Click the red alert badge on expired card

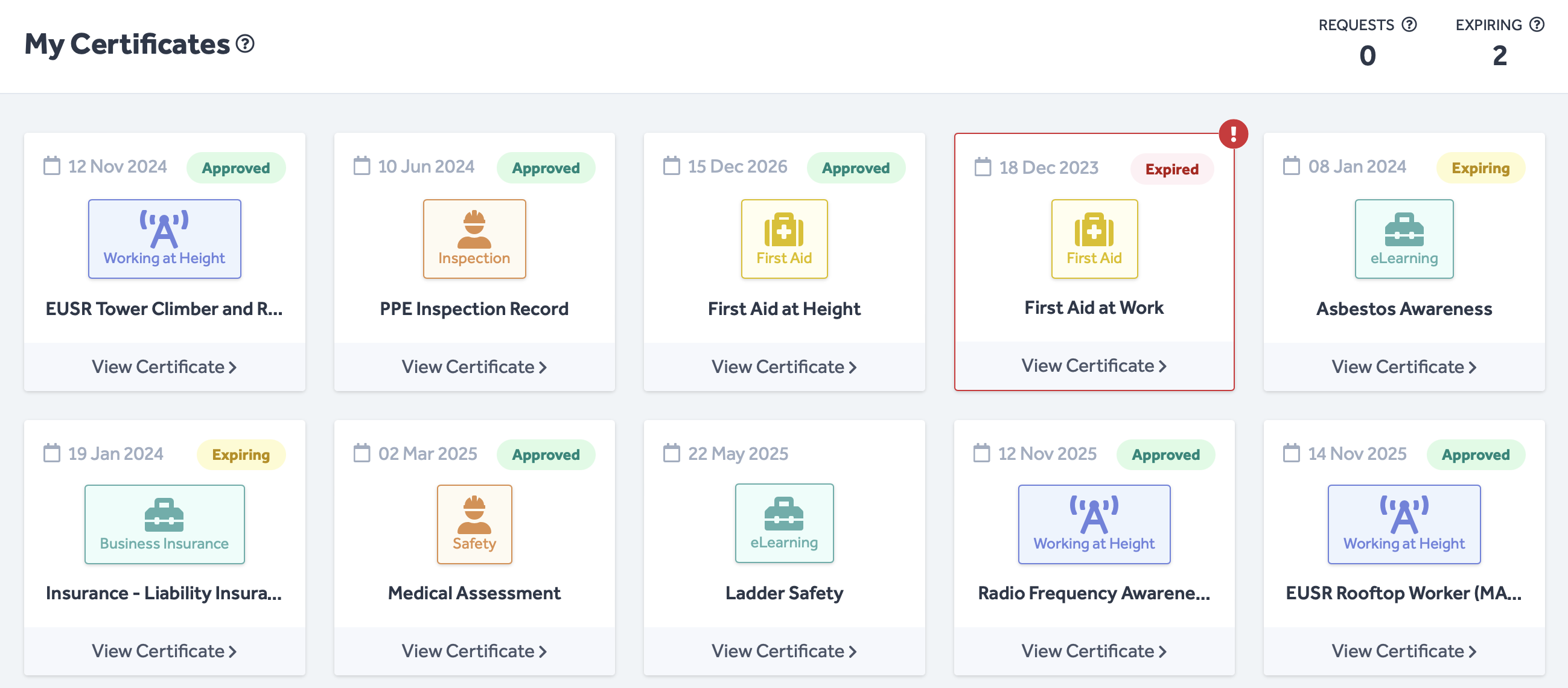click(x=1233, y=134)
